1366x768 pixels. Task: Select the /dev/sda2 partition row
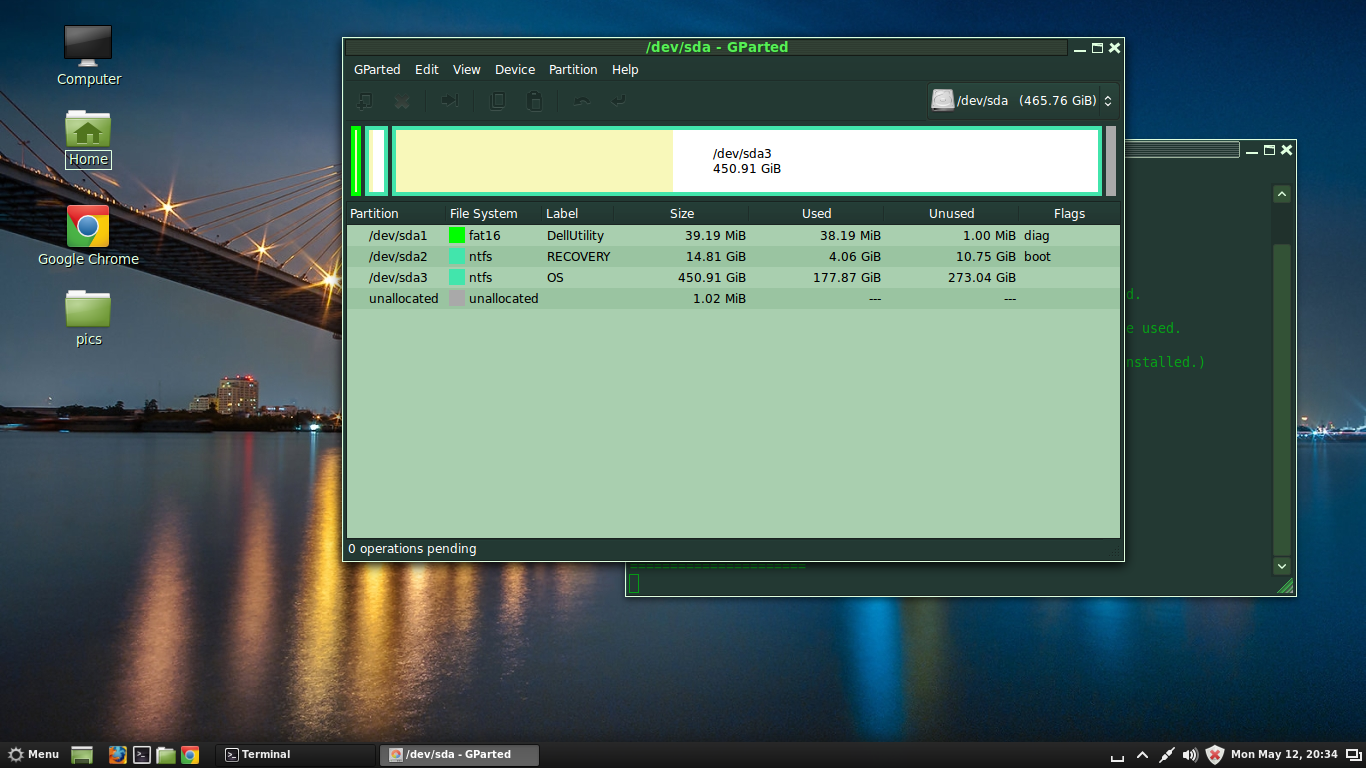click(x=733, y=257)
